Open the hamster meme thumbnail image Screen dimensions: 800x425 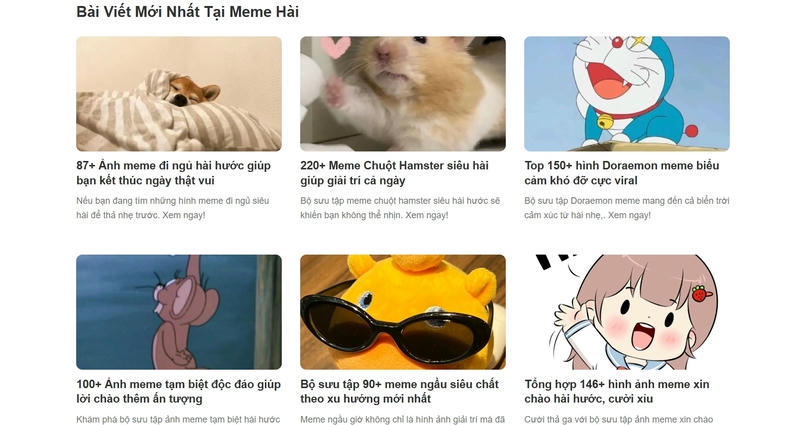click(x=403, y=93)
